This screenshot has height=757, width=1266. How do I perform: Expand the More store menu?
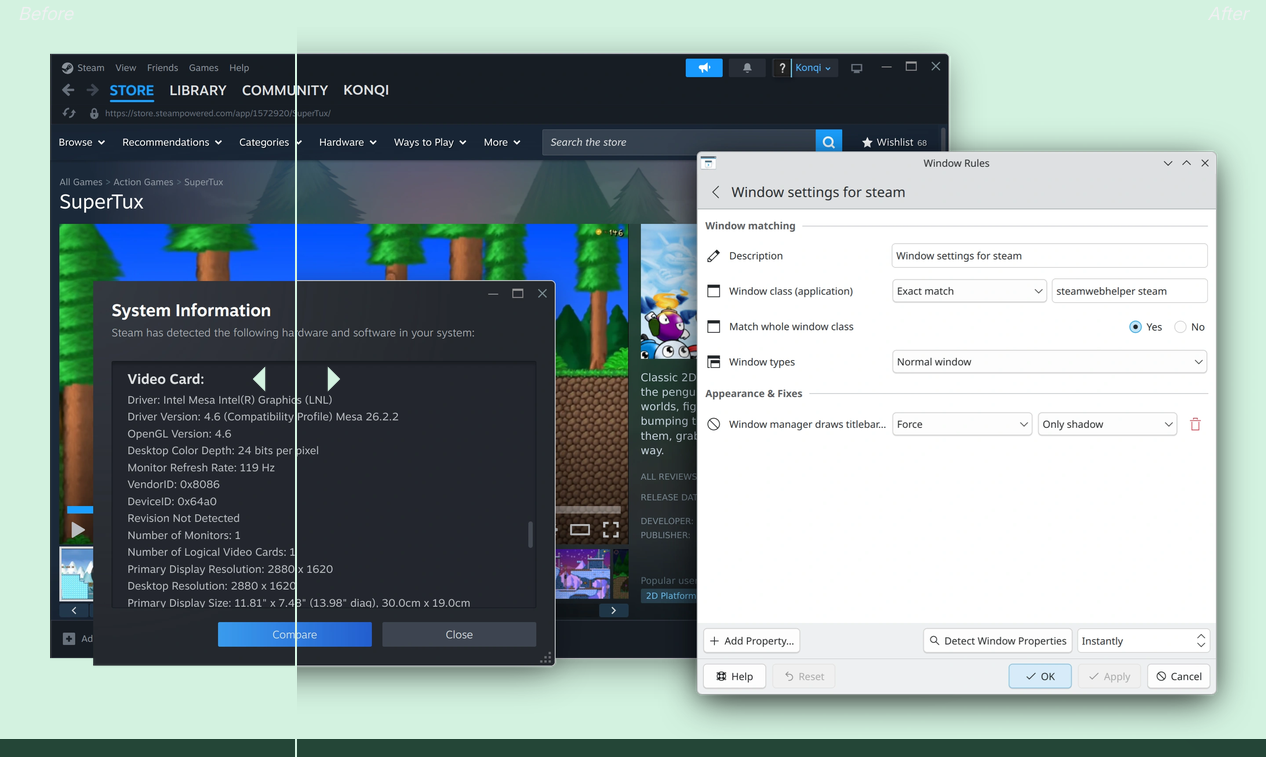(502, 142)
